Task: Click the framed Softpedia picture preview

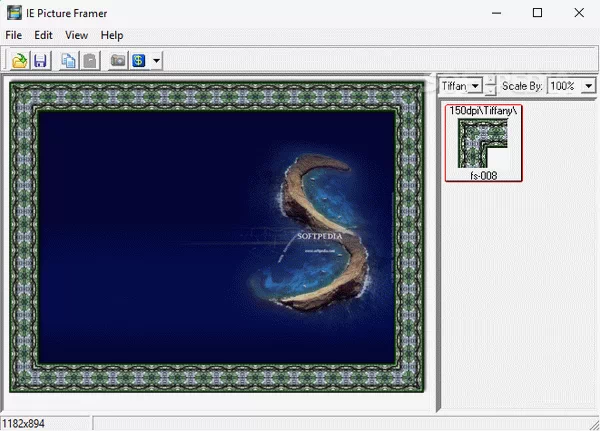Action: coord(217,237)
